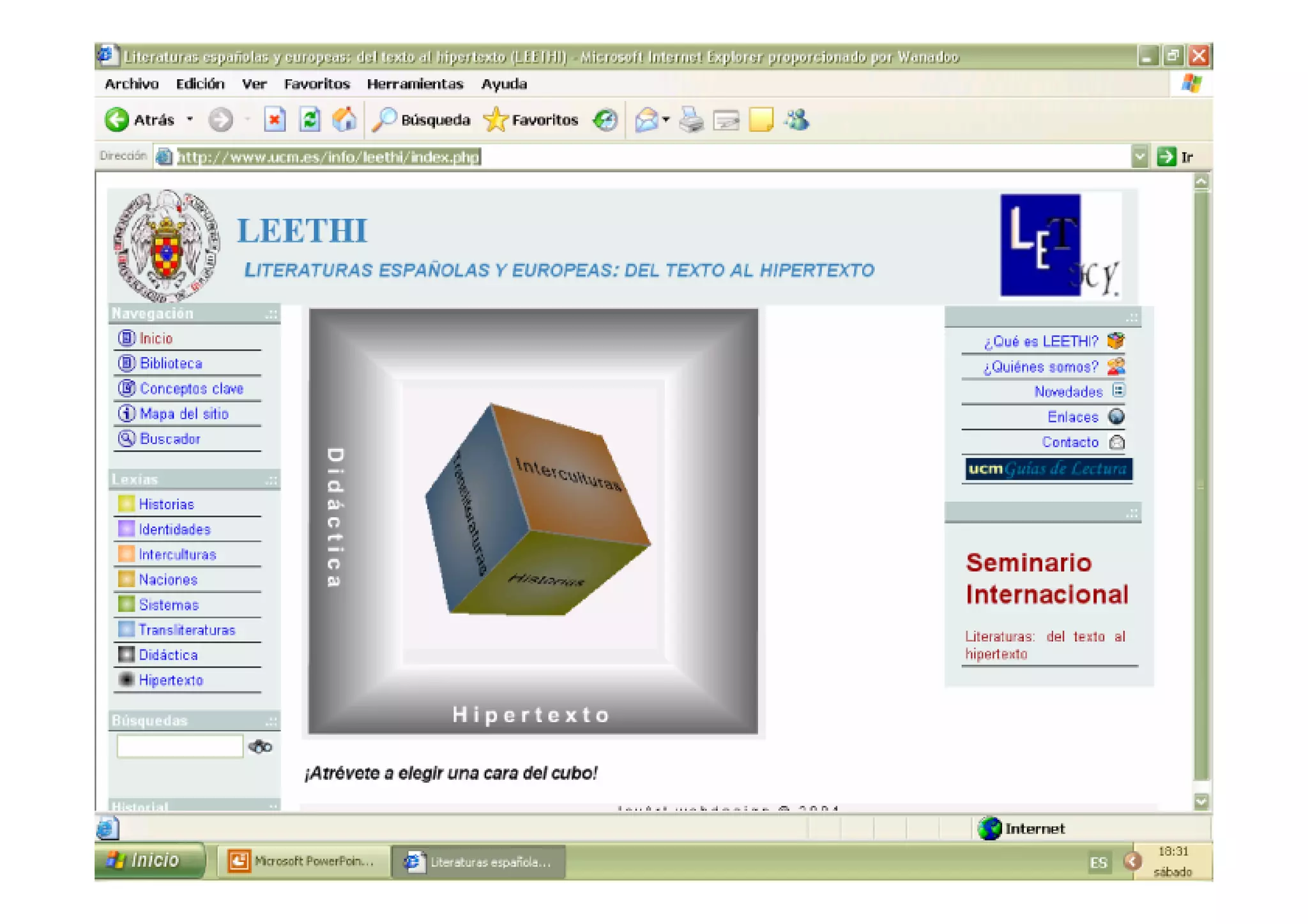The image size is (1308, 924).
Task: Click the Mail envelope toolbar icon
Action: click(x=646, y=119)
